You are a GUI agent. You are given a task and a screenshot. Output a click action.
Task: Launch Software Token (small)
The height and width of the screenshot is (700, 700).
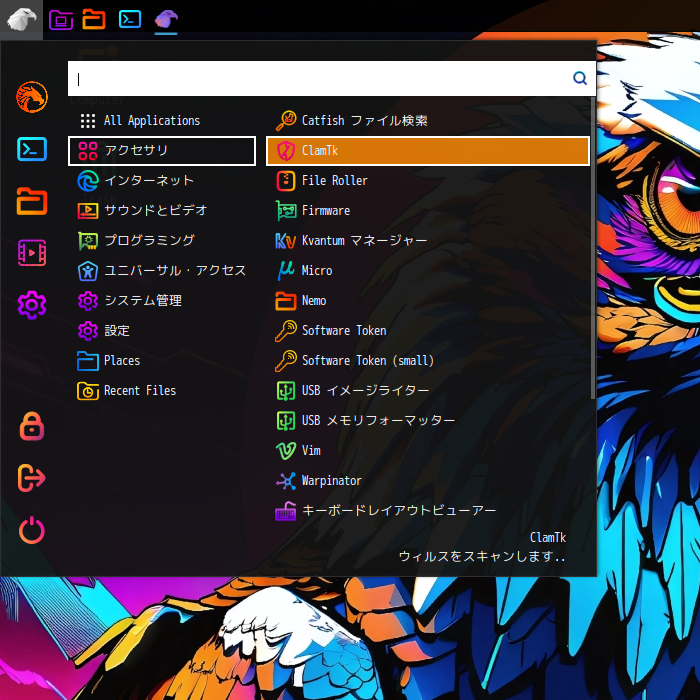click(428, 361)
